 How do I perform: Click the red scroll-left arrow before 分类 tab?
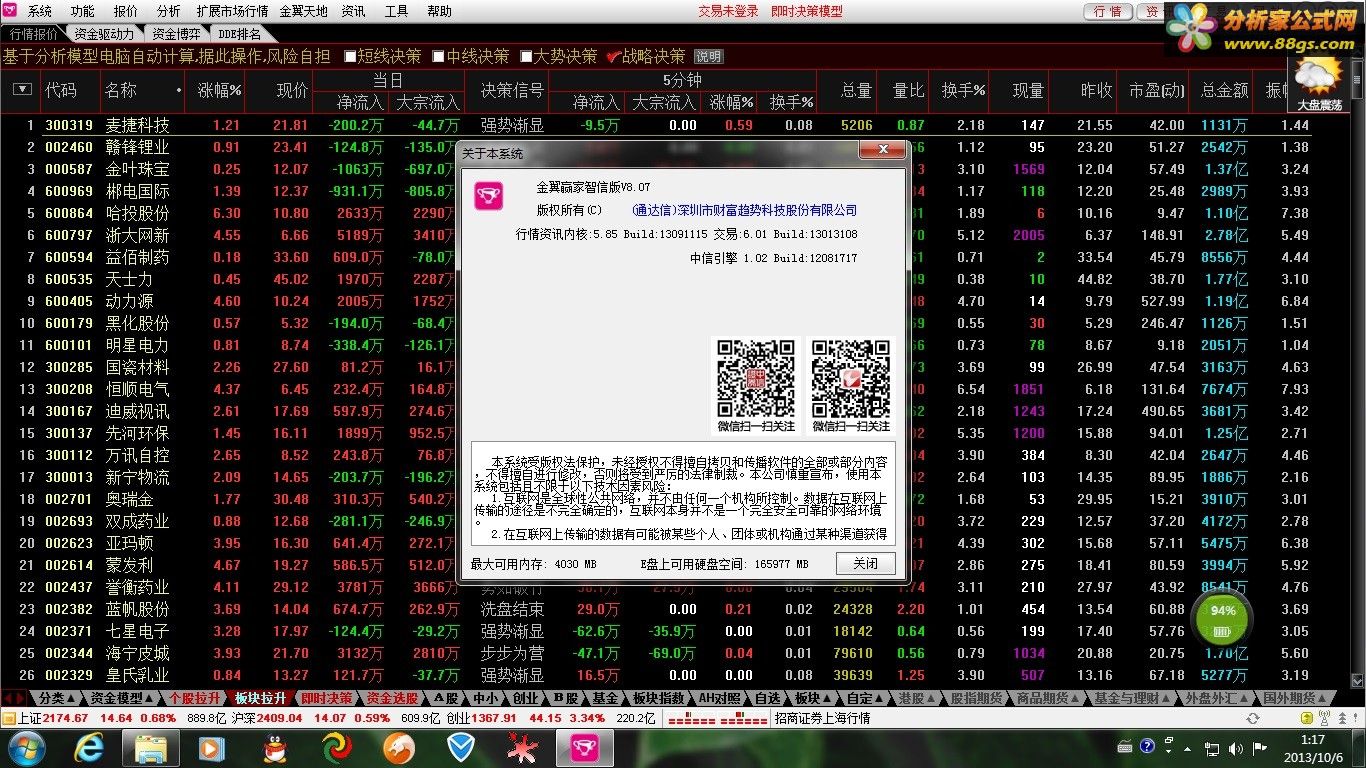(x=8, y=698)
